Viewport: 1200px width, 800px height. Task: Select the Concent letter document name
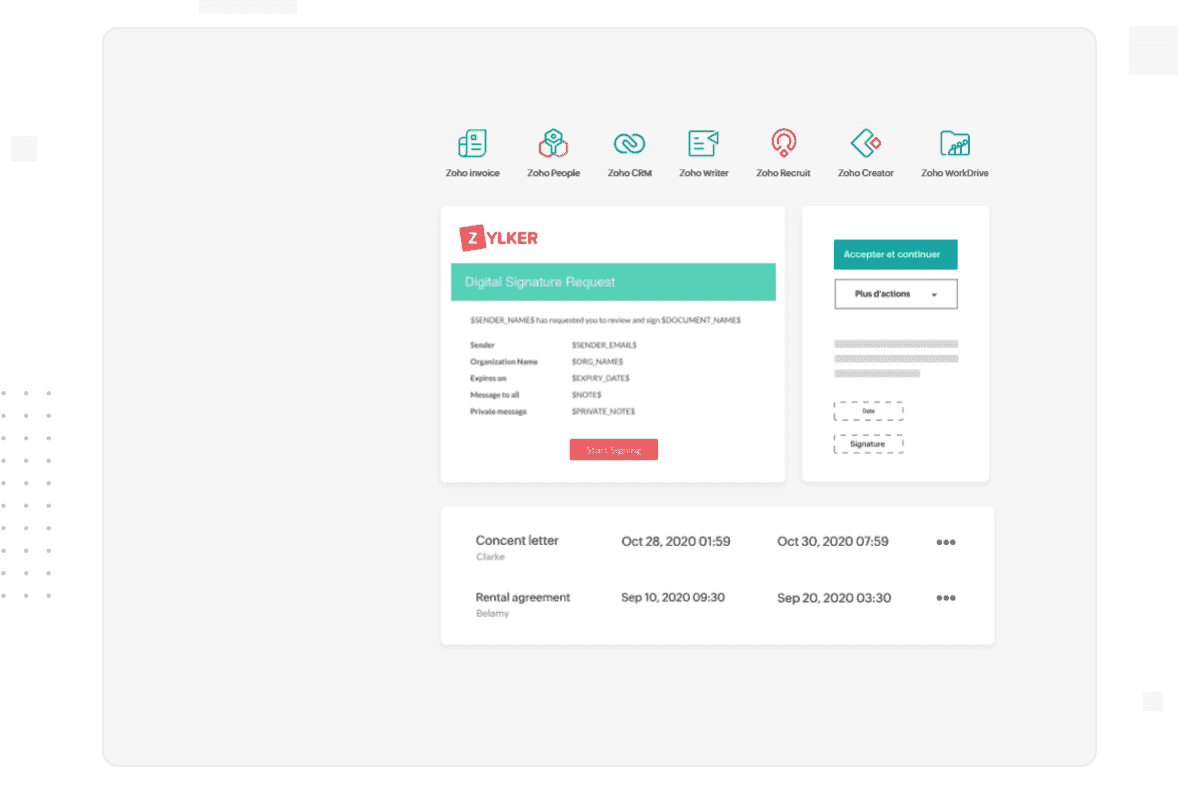coord(517,540)
